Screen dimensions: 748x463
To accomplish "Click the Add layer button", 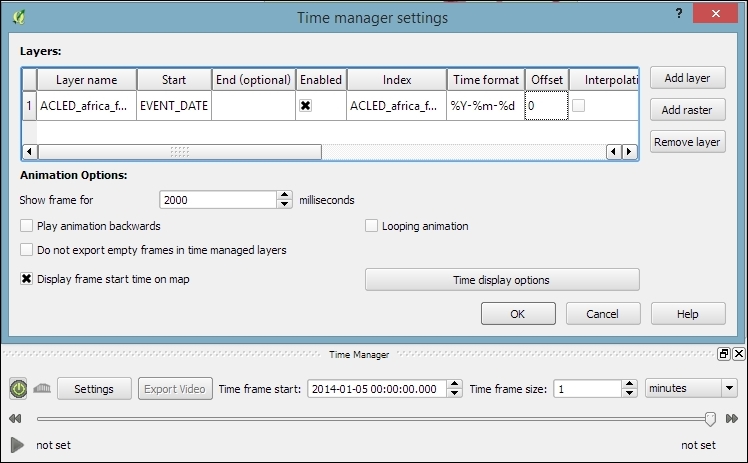I will [x=687, y=78].
